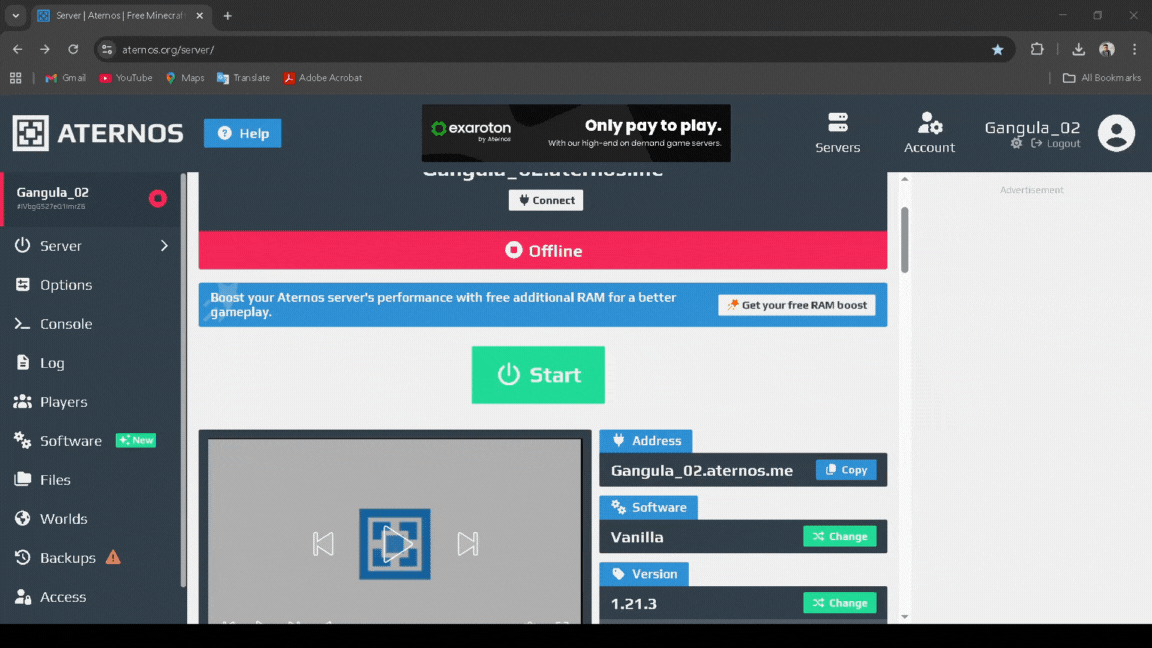Click the Backups warning triangle icon

tap(113, 557)
